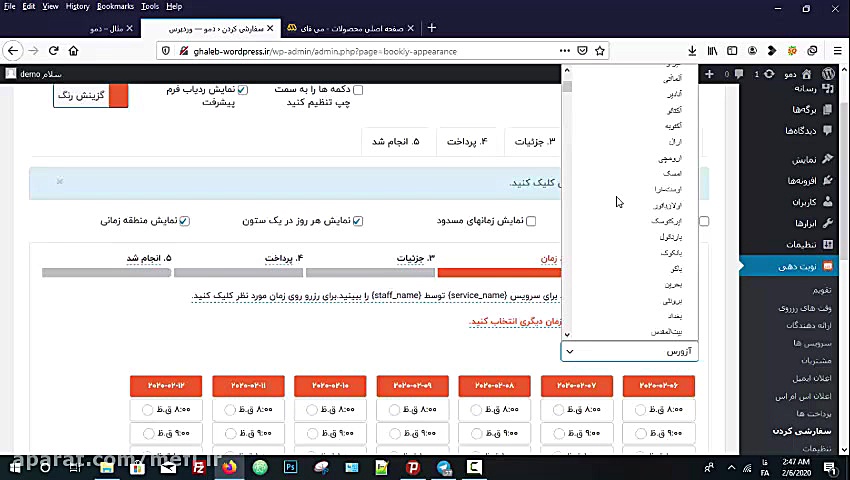Screen dimensions: 850x480
Task: Toggle نمایش ردیاب فرم پیشرفت checkbox
Action: pos(242,89)
